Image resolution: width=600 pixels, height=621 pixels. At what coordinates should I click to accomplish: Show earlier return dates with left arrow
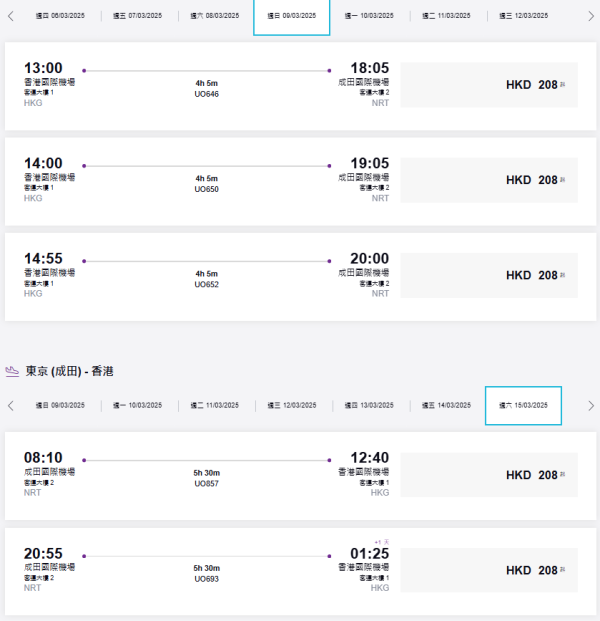[11, 406]
